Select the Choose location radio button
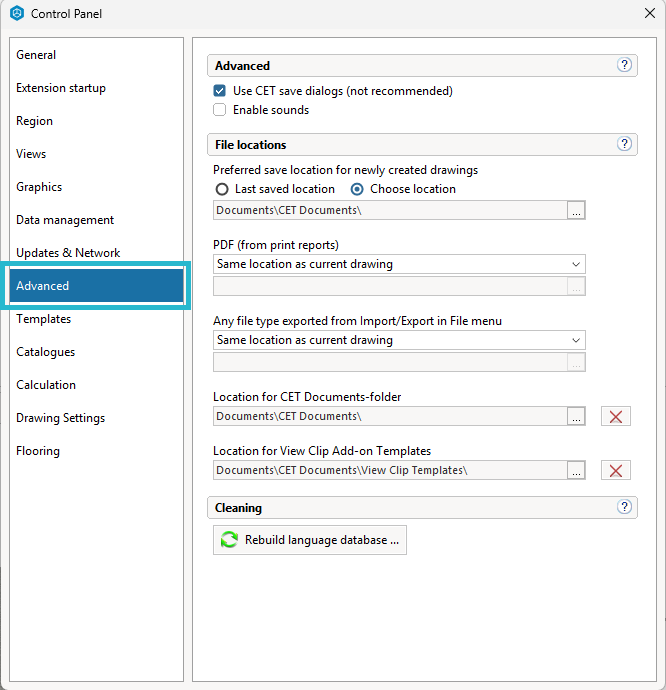The height and width of the screenshot is (690, 666). tap(357, 189)
